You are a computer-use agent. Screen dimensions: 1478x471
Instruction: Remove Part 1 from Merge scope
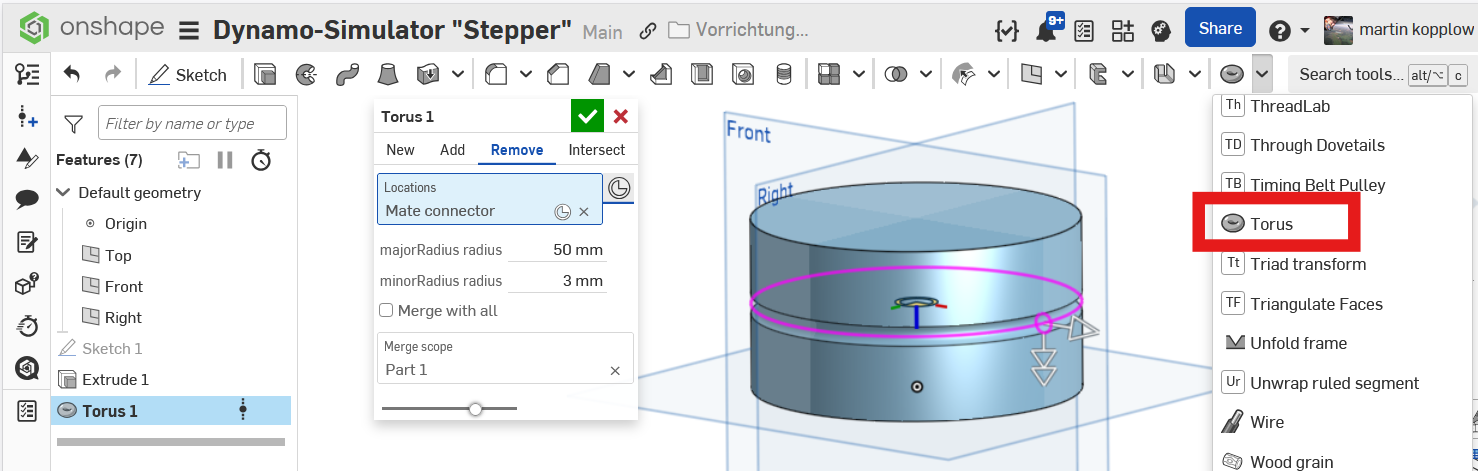615,370
